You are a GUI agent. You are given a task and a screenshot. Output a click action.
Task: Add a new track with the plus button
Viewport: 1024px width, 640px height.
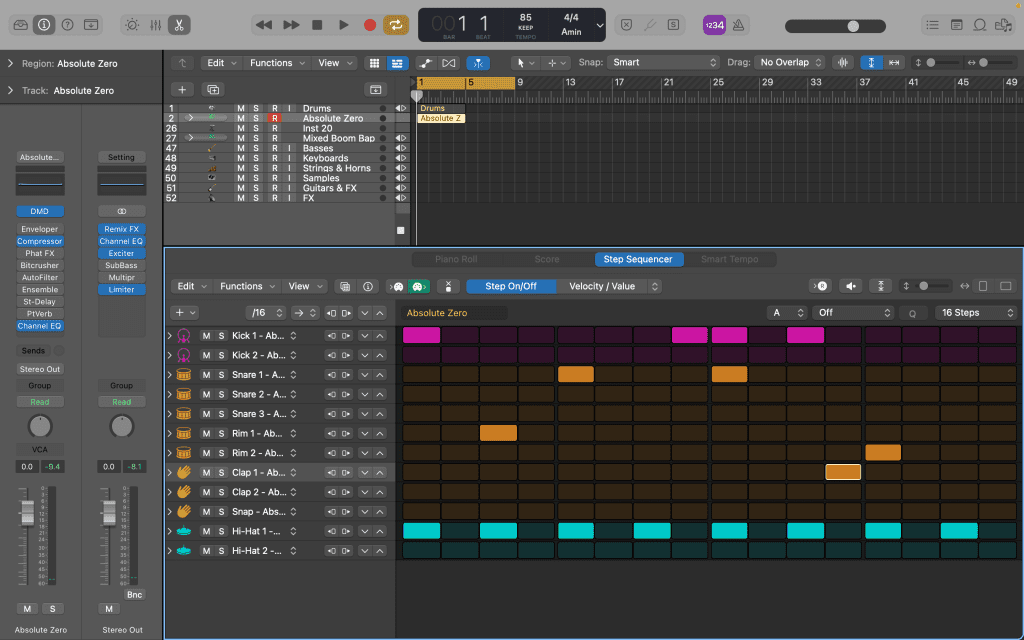(182, 89)
